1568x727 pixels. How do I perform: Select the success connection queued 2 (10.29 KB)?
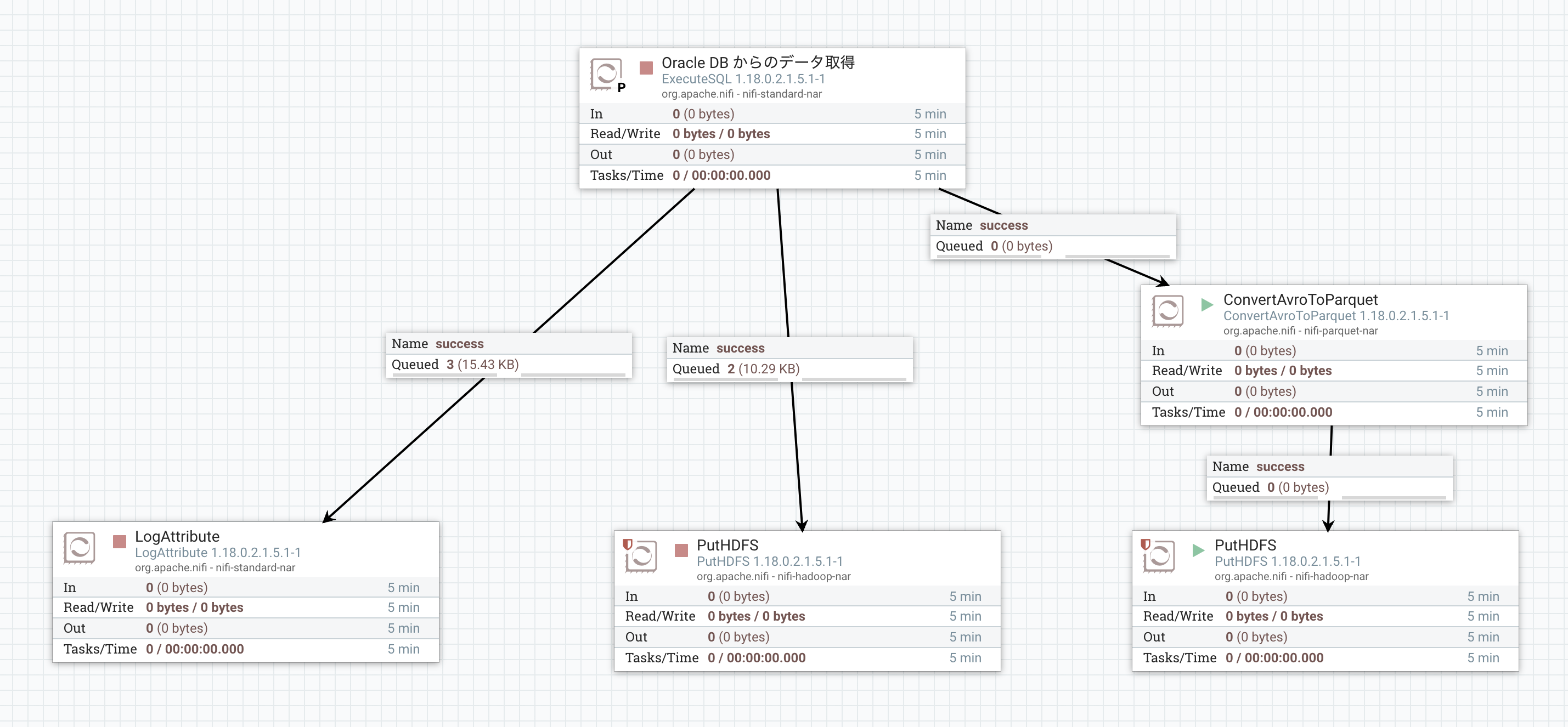coord(789,359)
